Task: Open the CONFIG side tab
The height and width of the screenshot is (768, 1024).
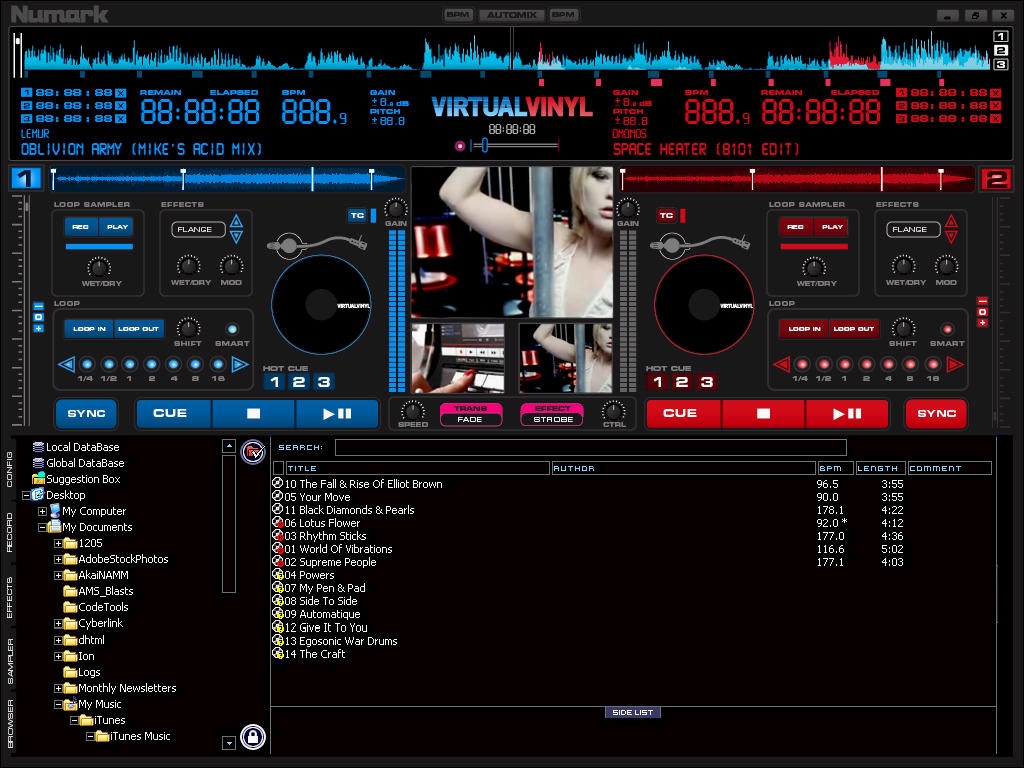Action: tap(9, 469)
